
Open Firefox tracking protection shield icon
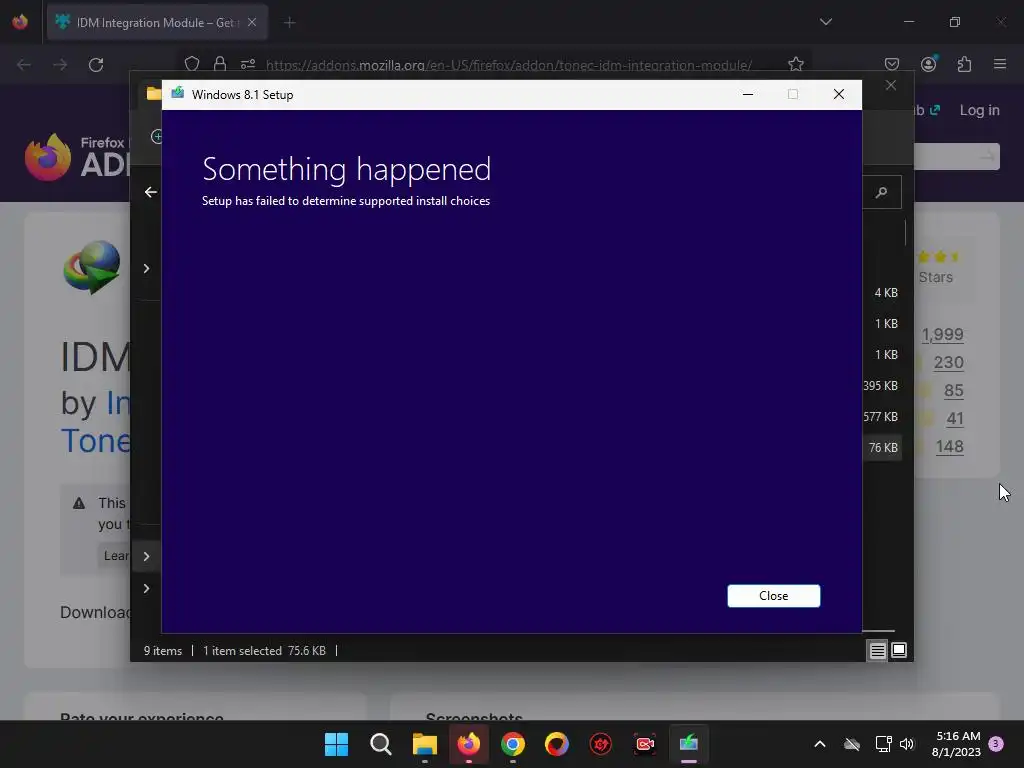192,64
